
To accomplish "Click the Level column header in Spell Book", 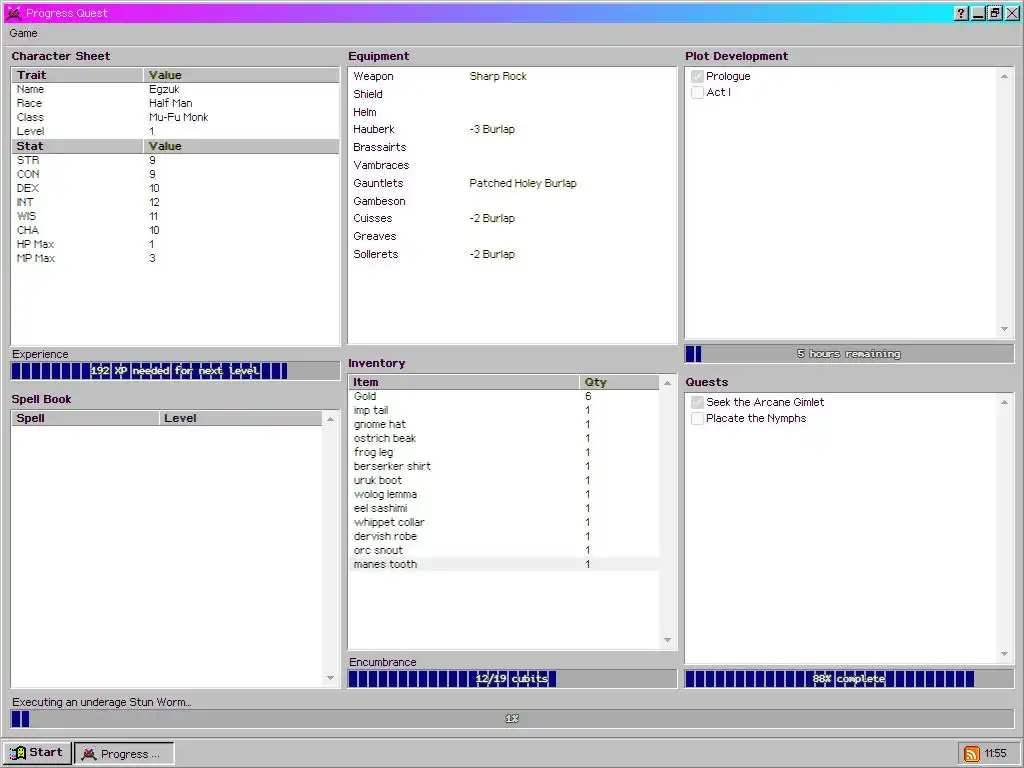I will 240,419.
